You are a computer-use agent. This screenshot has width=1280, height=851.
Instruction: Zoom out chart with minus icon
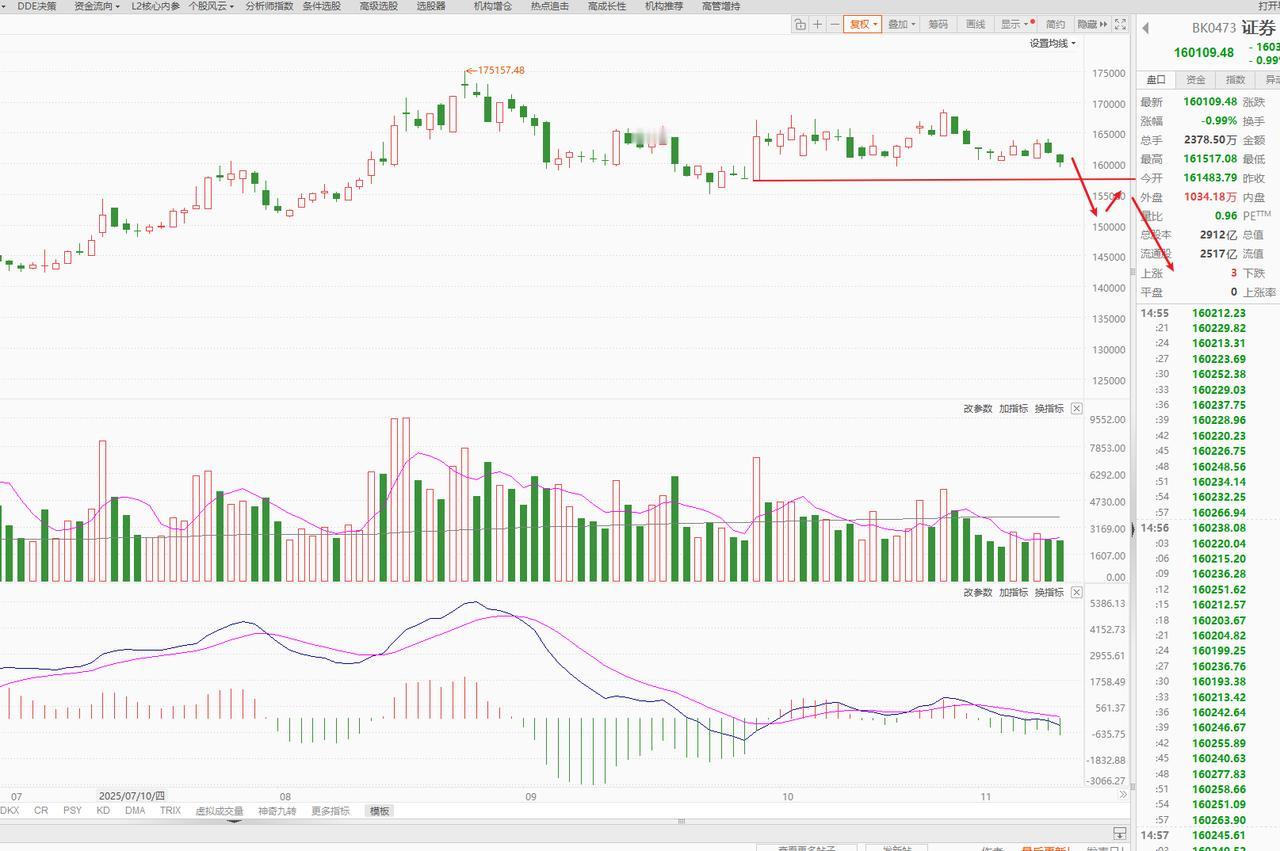coord(834,24)
